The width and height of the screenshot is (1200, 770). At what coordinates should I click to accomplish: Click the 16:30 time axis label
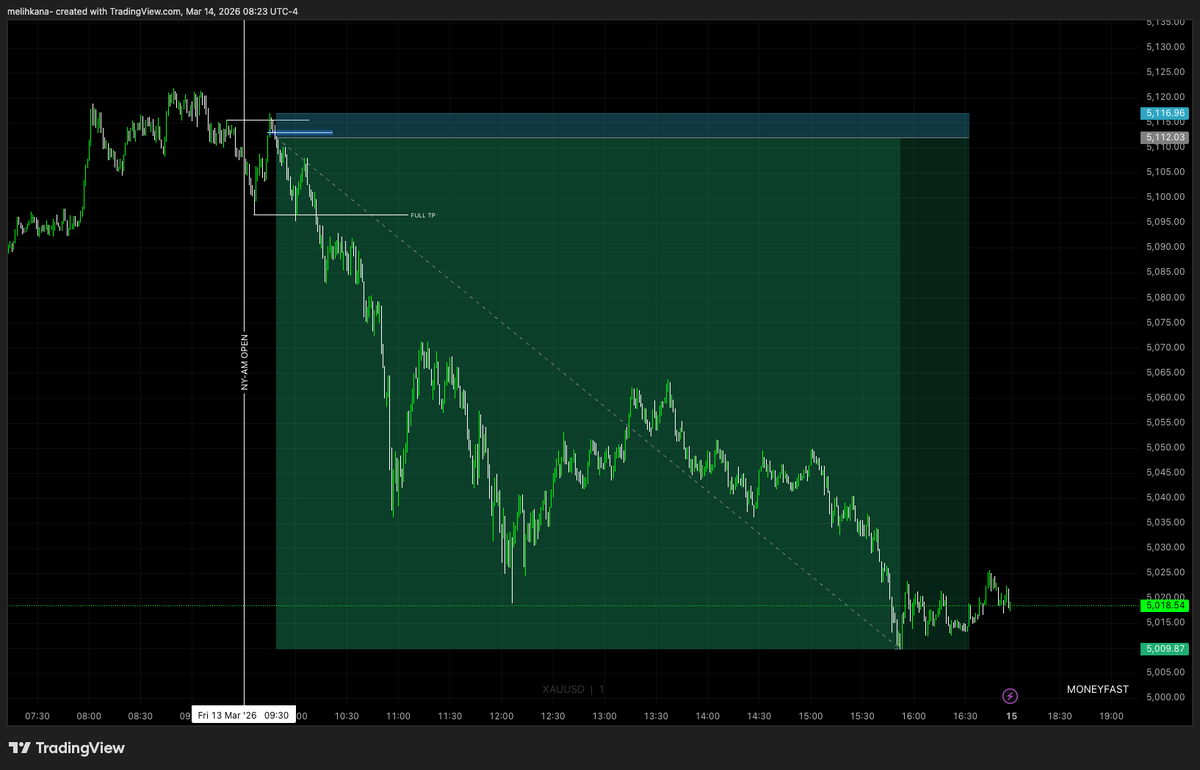pos(965,716)
